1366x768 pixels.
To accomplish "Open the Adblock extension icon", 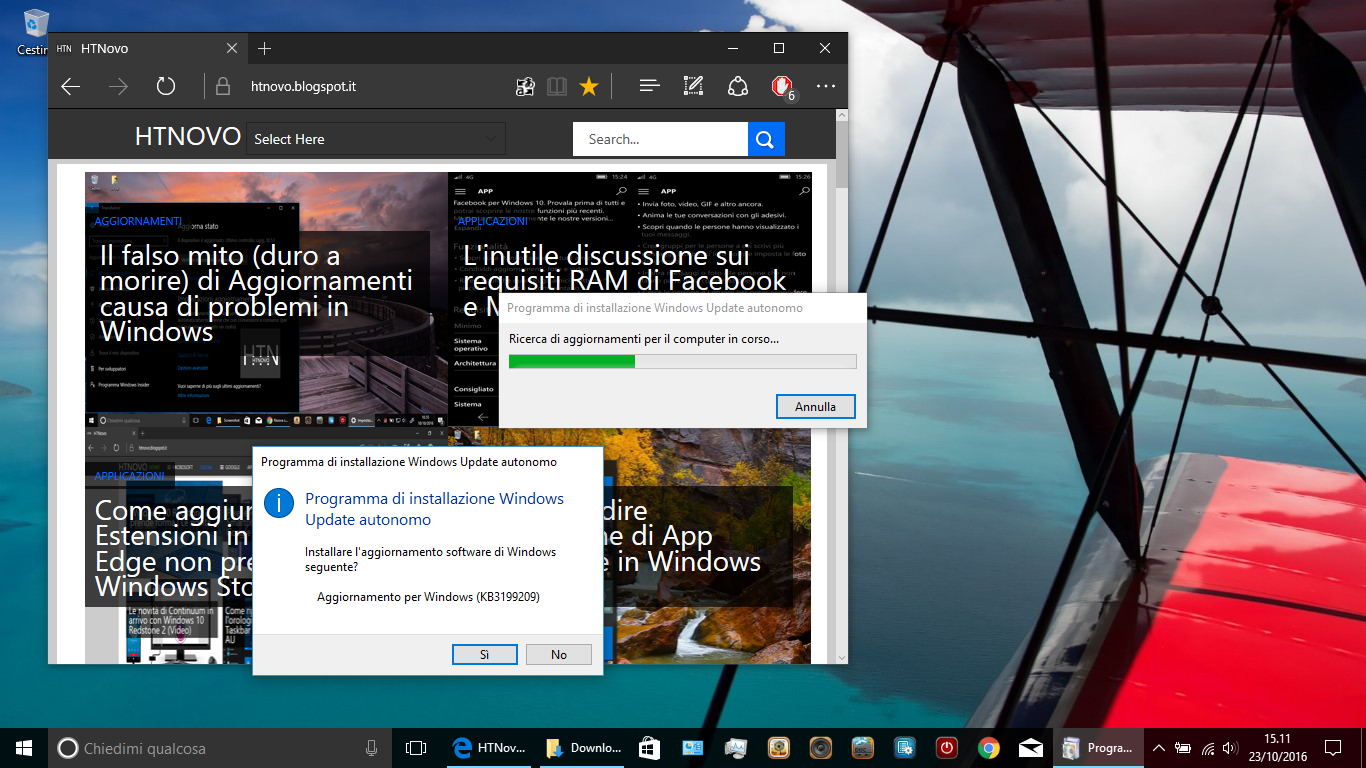I will pyautogui.click(x=783, y=88).
